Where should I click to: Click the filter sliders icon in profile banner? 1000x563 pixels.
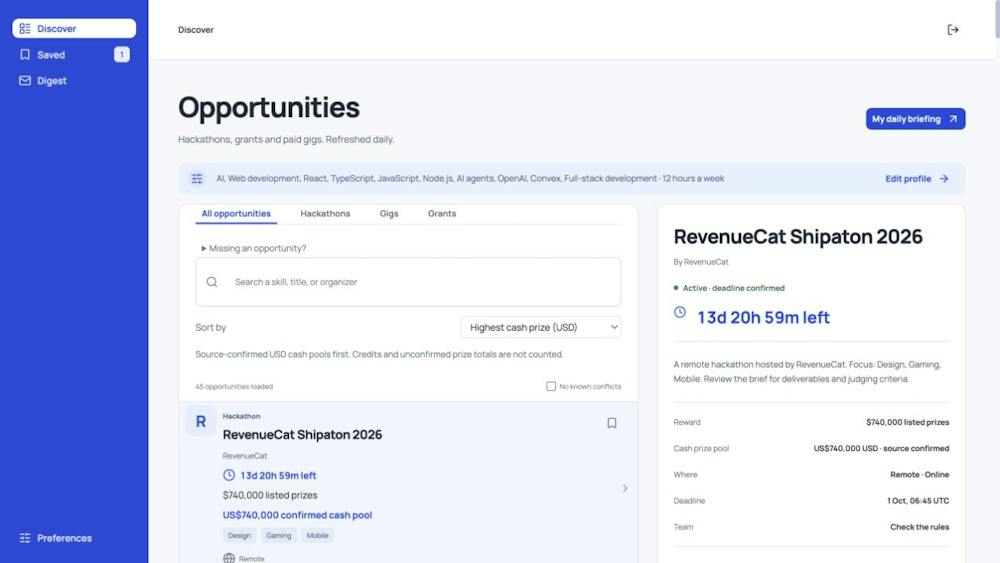click(x=197, y=179)
